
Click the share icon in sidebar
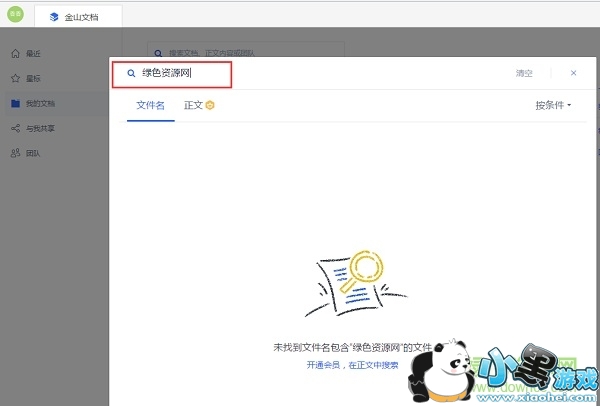coord(15,128)
